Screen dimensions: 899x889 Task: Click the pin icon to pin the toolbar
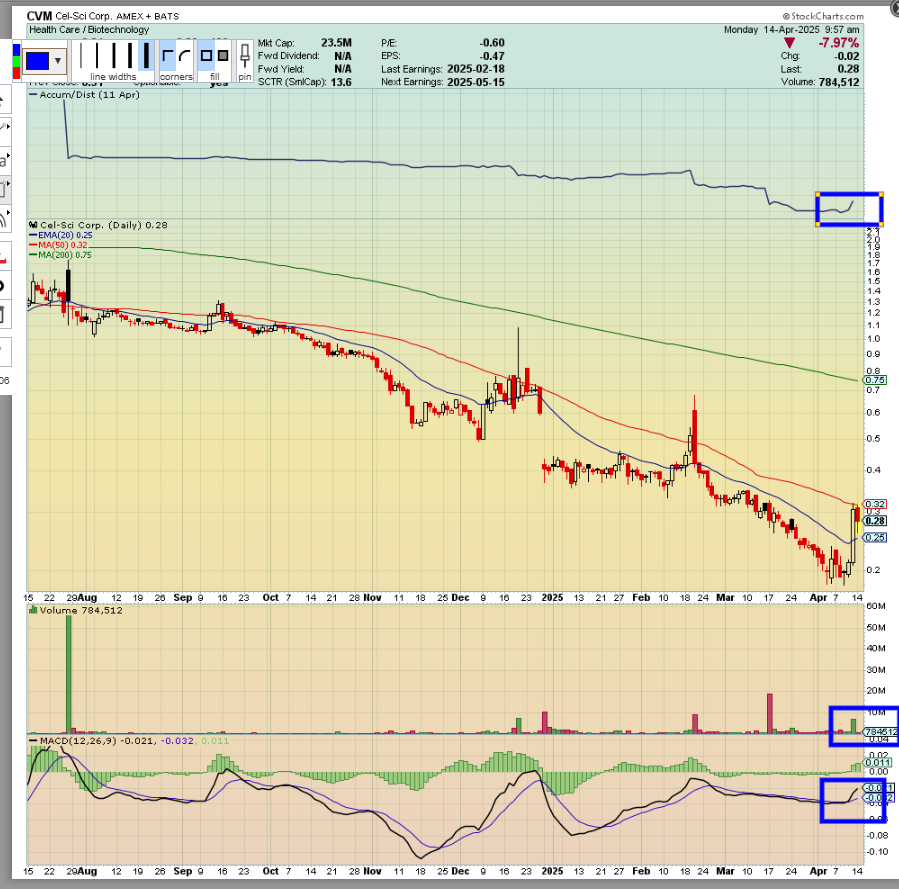pos(245,56)
